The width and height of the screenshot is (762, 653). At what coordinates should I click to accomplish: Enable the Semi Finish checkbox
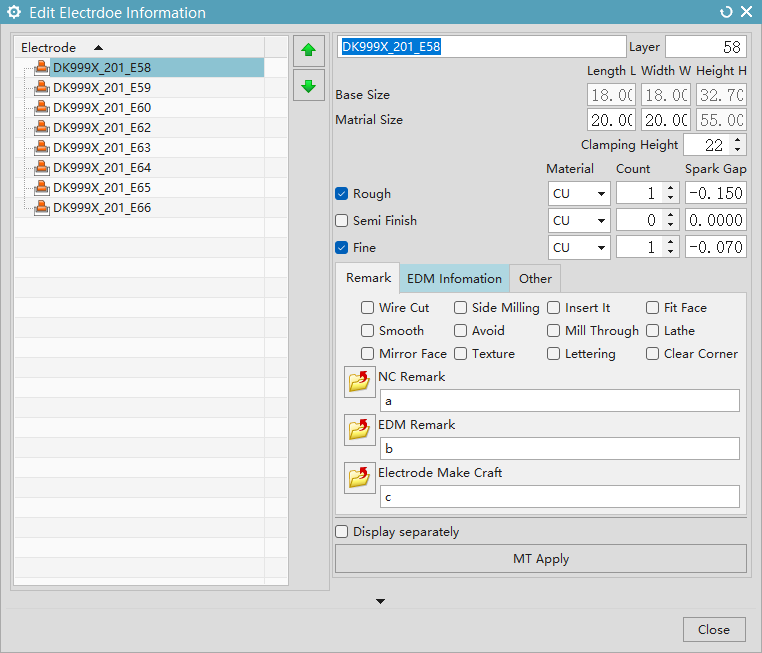pyautogui.click(x=342, y=221)
